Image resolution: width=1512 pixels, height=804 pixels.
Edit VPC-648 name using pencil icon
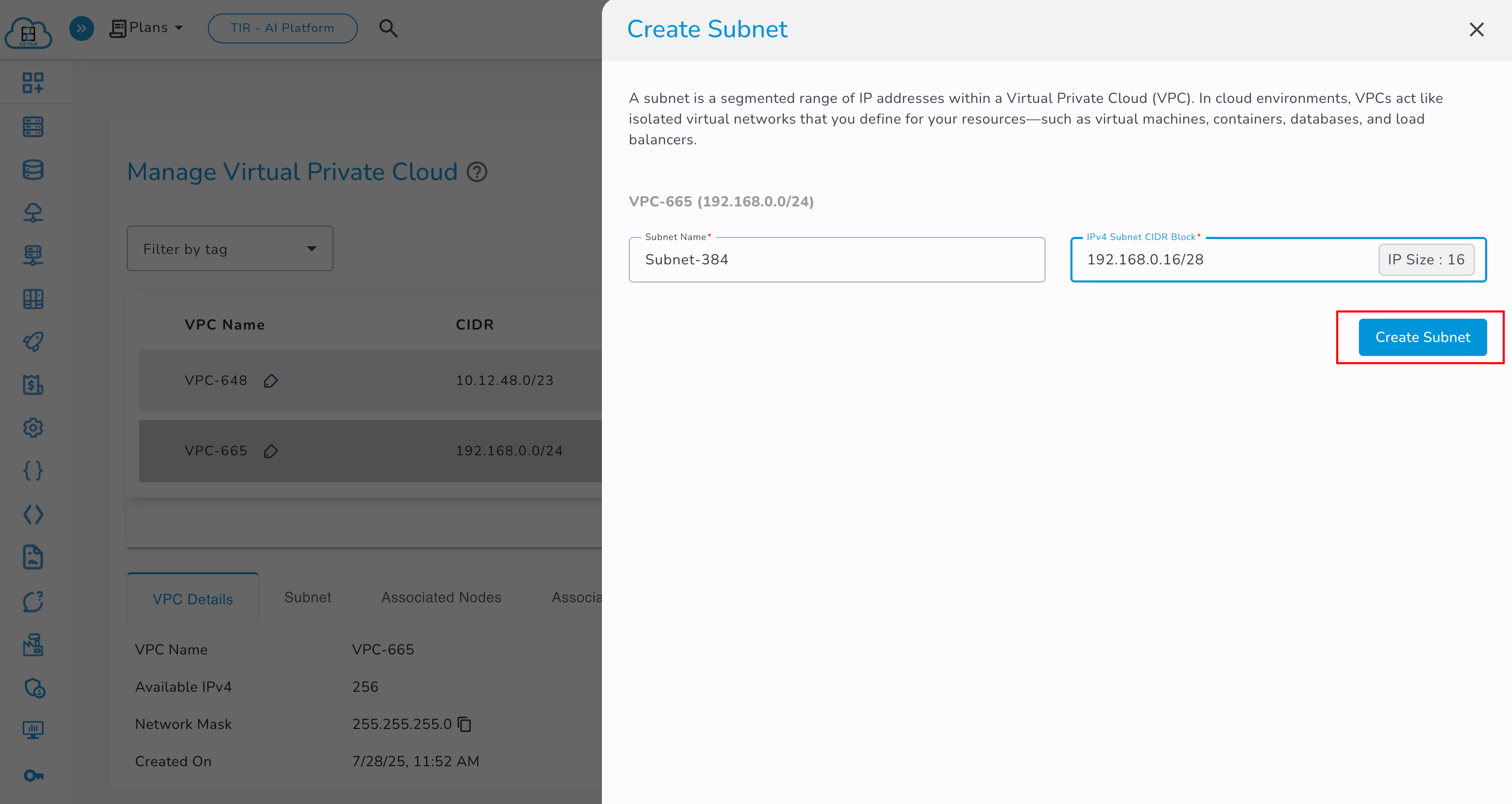(x=271, y=381)
